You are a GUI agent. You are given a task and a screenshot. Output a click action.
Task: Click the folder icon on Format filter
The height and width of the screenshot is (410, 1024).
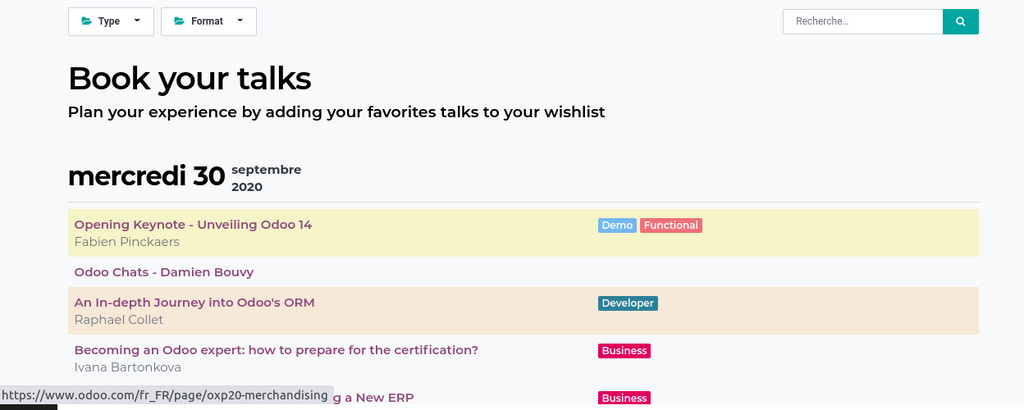click(179, 21)
